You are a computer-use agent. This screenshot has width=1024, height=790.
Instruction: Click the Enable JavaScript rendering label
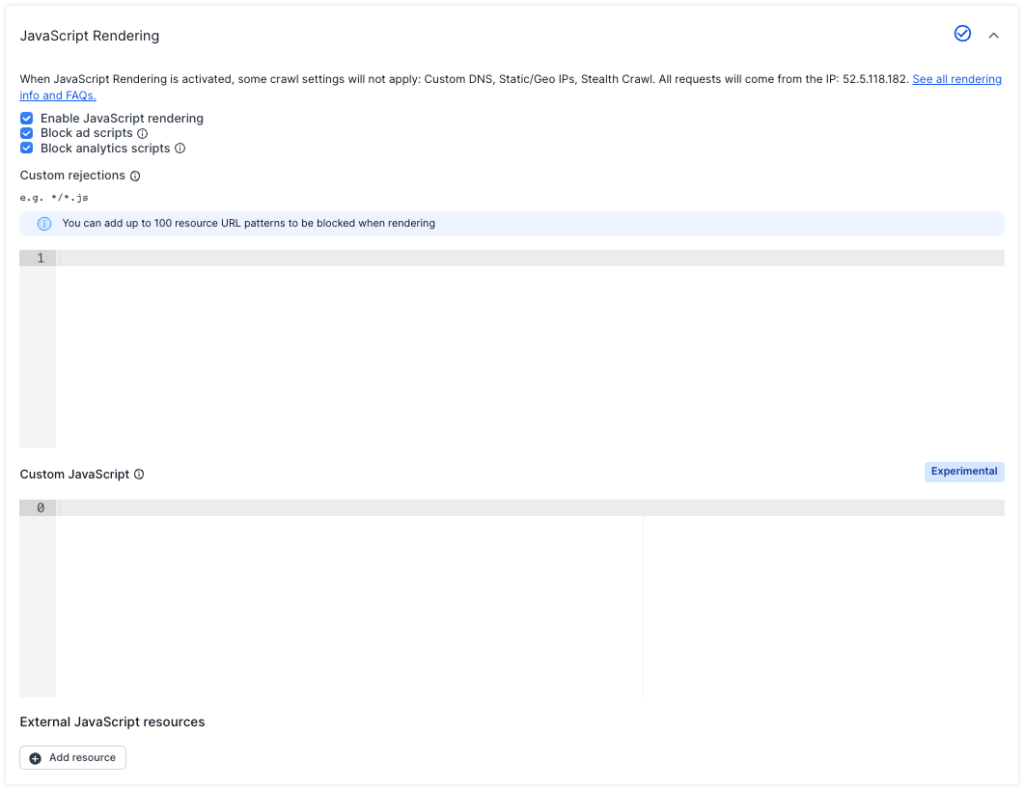(x=122, y=118)
